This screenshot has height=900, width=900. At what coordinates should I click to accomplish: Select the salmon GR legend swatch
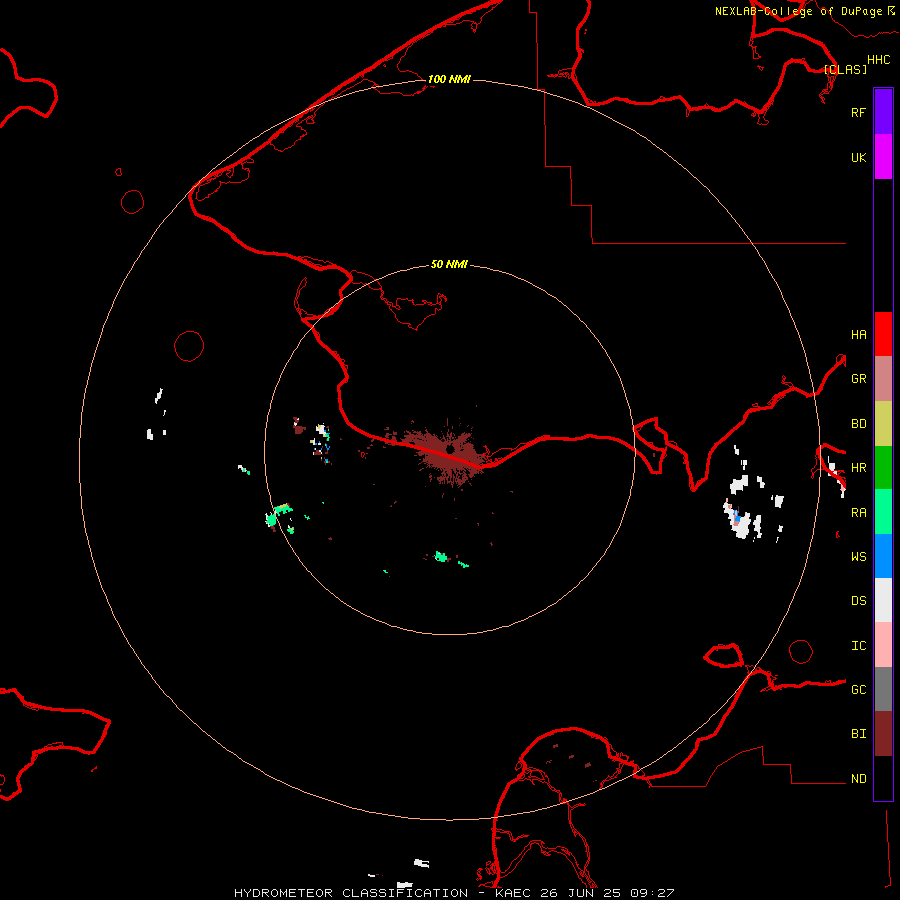coord(883,379)
